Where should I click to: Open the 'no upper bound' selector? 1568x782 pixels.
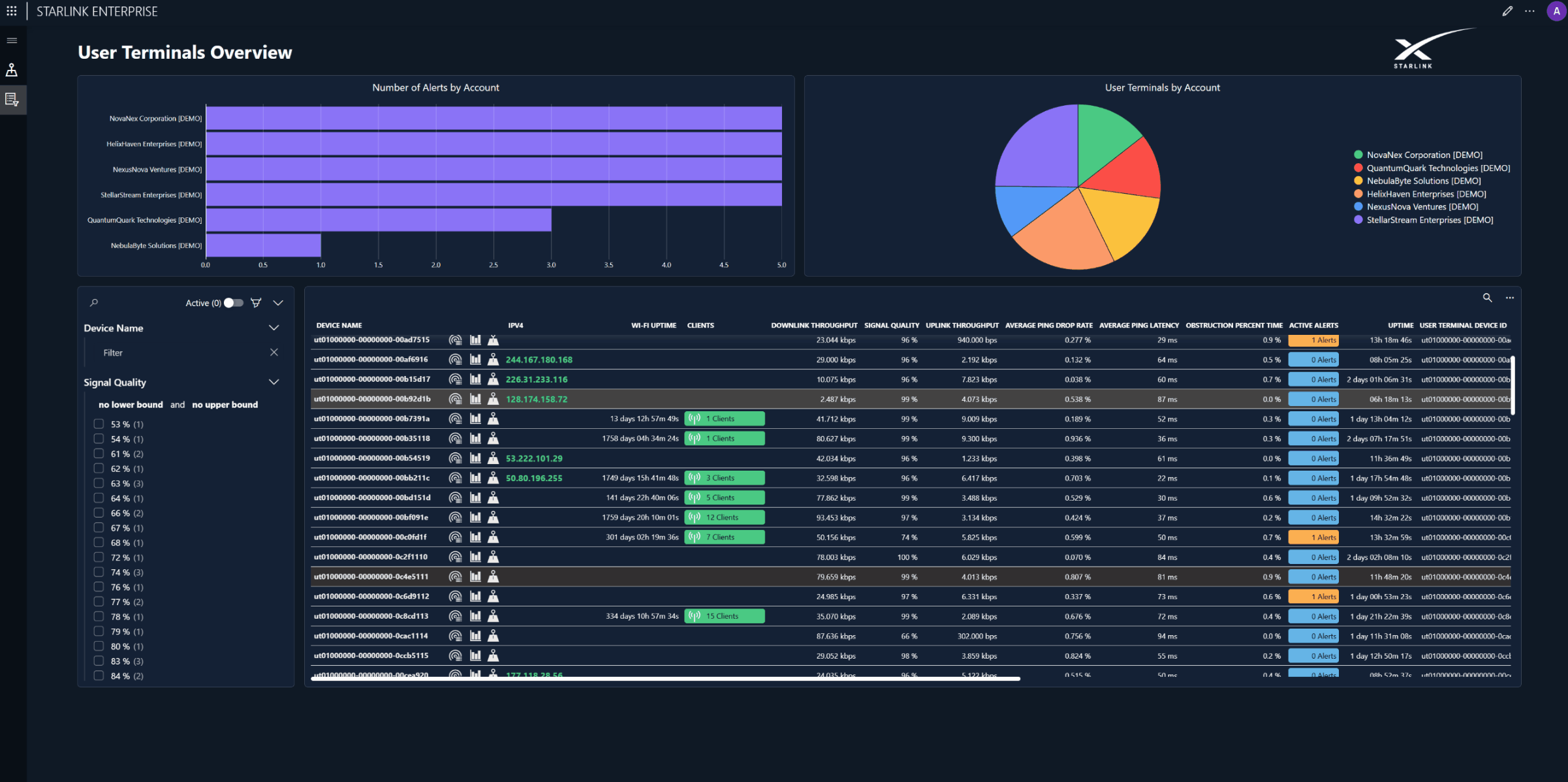point(225,405)
